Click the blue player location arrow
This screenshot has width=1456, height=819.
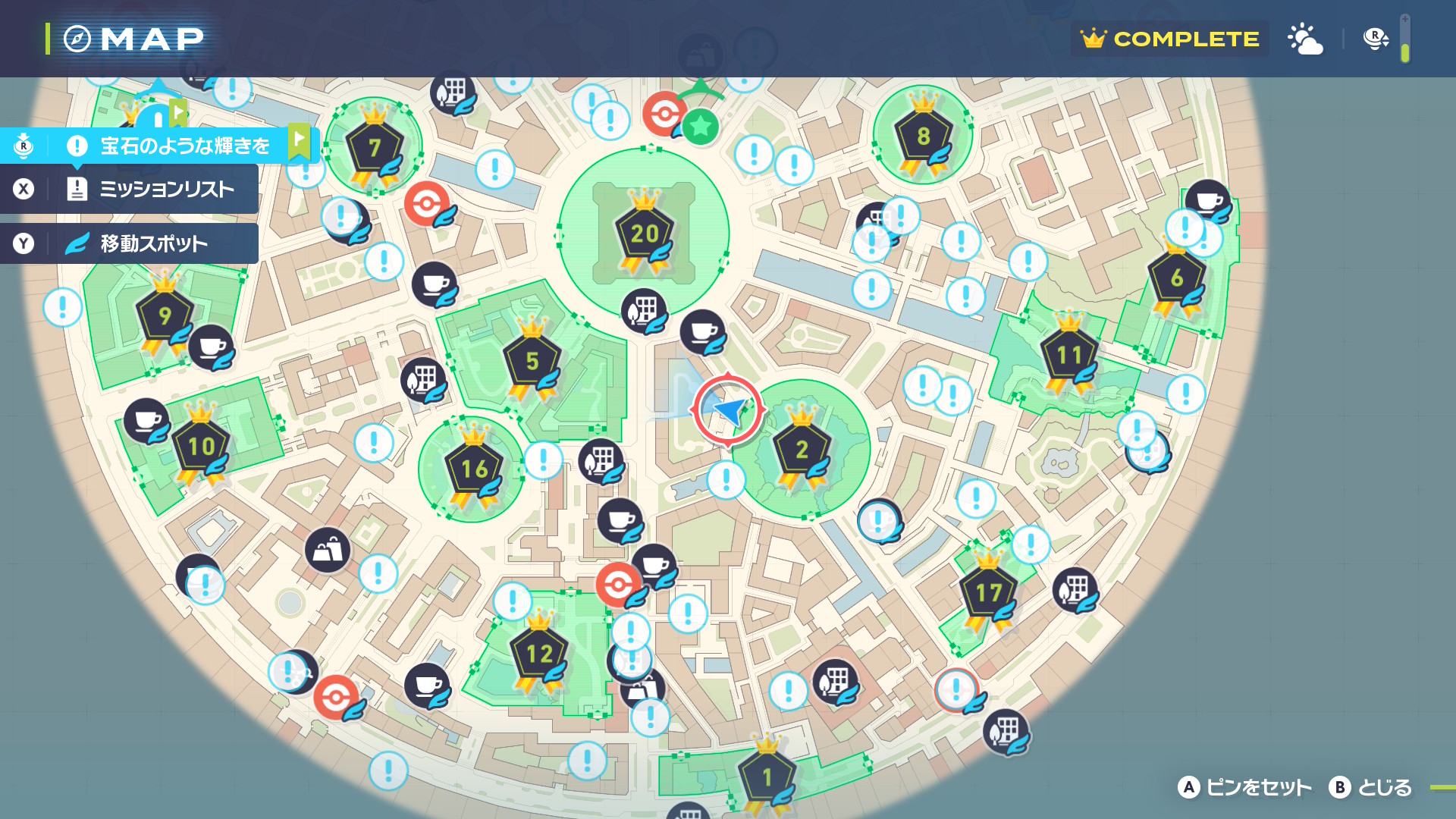(730, 411)
